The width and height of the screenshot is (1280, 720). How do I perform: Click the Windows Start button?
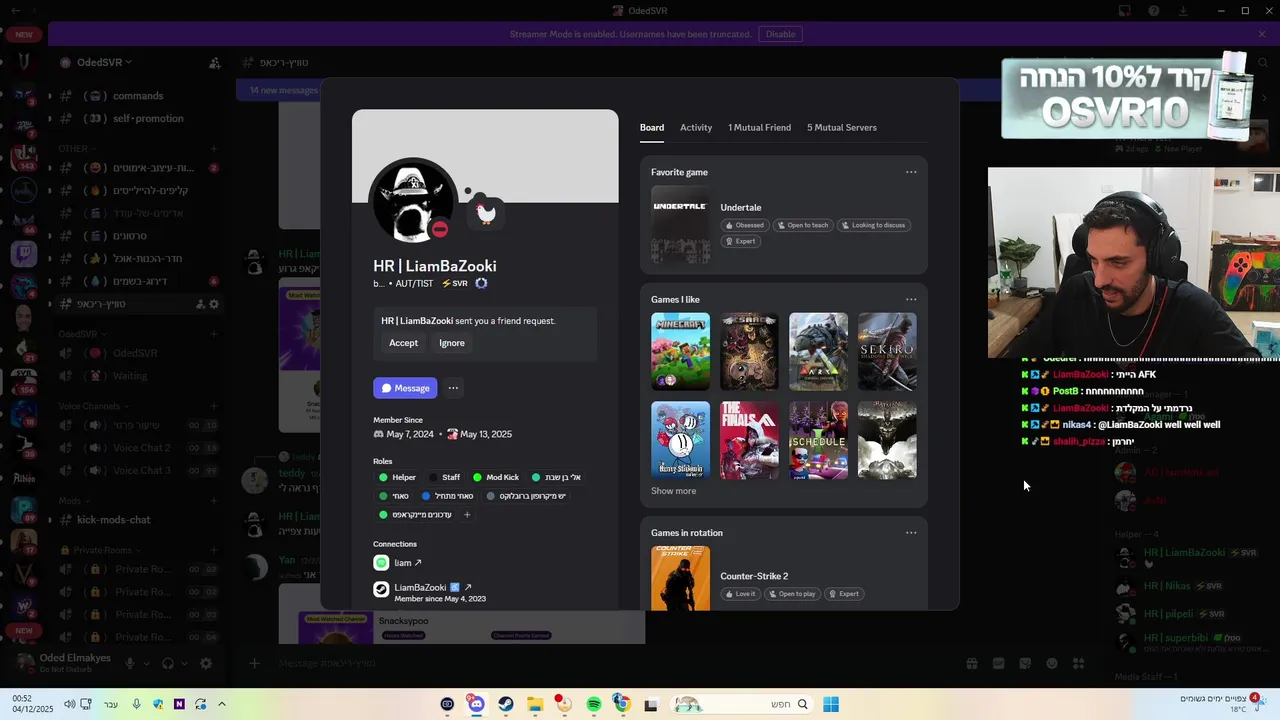[831, 704]
